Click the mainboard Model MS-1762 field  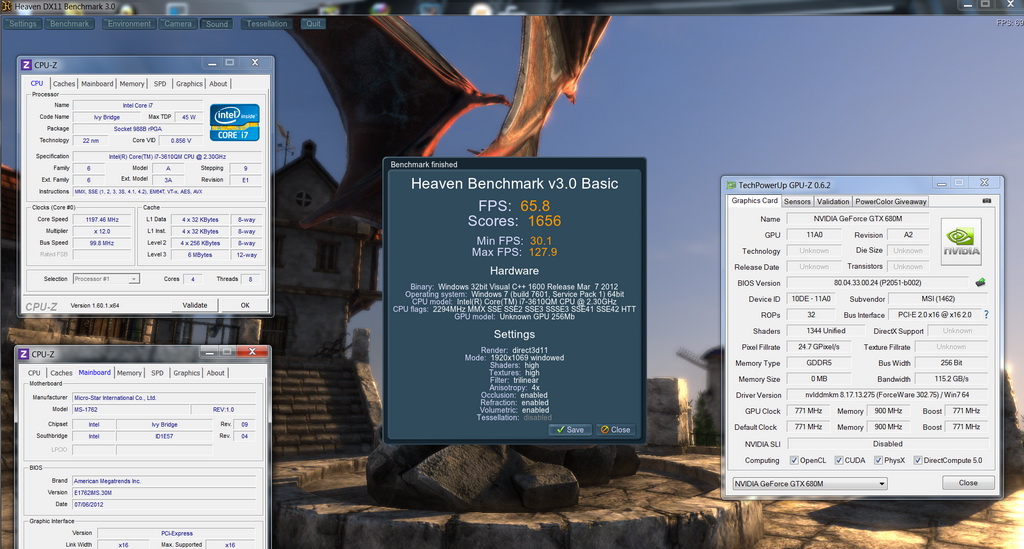[x=131, y=409]
